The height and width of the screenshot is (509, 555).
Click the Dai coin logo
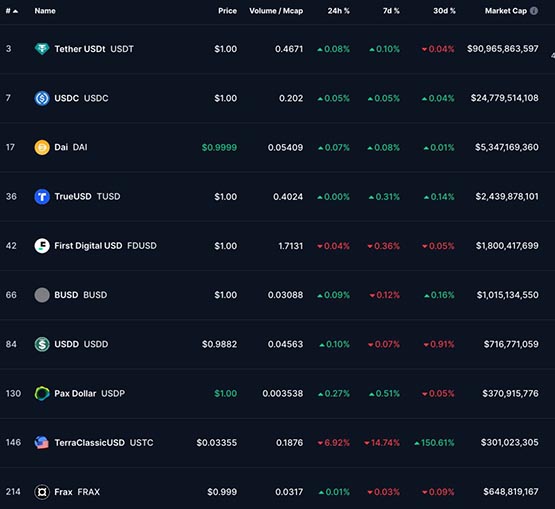(x=42, y=147)
